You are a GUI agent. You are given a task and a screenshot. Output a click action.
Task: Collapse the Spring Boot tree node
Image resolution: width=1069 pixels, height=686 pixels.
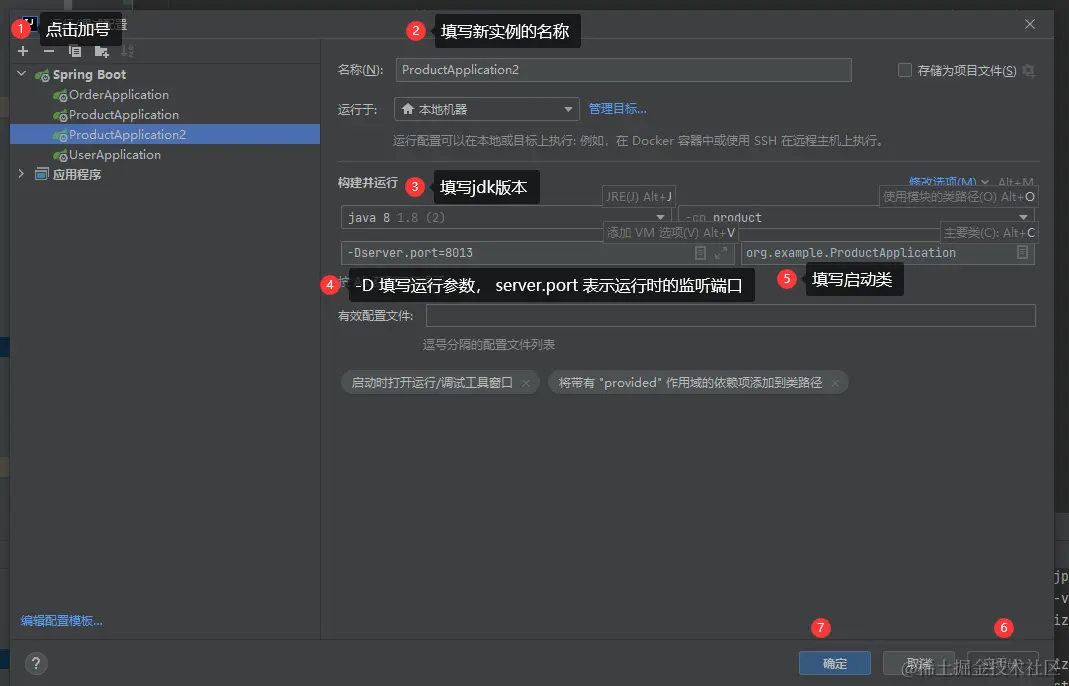[22, 74]
